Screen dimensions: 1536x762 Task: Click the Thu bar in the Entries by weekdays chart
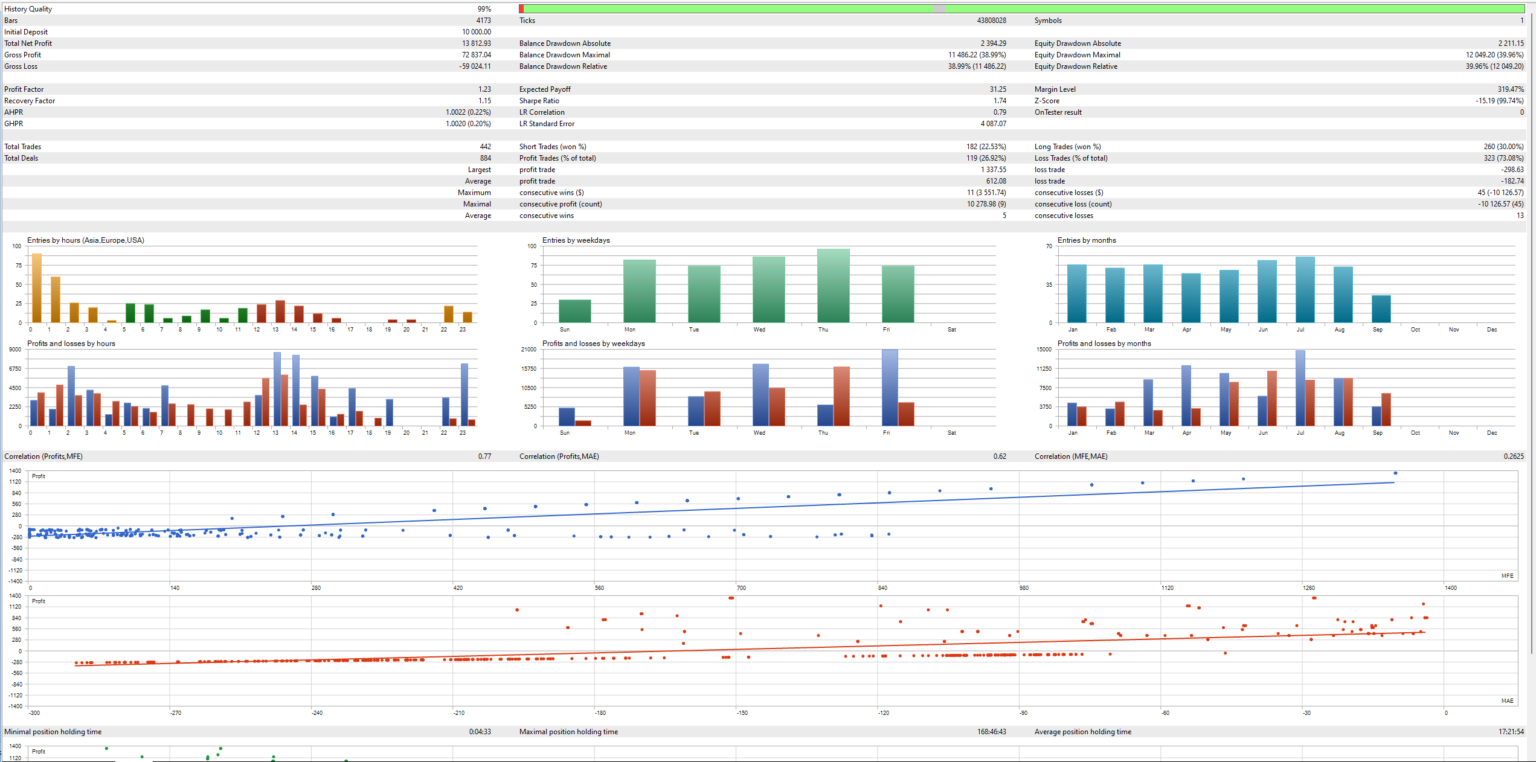pyautogui.click(x=831, y=285)
